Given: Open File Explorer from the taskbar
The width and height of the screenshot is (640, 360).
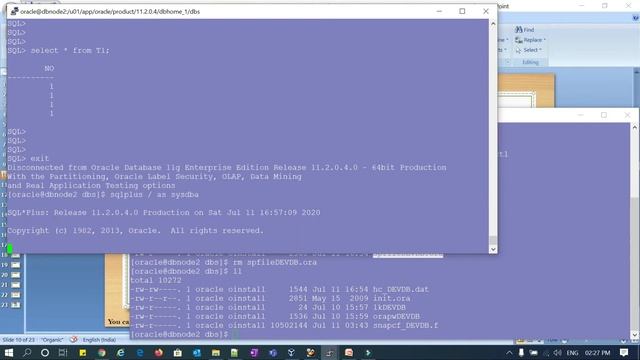Looking at the screenshot, I should 216,353.
